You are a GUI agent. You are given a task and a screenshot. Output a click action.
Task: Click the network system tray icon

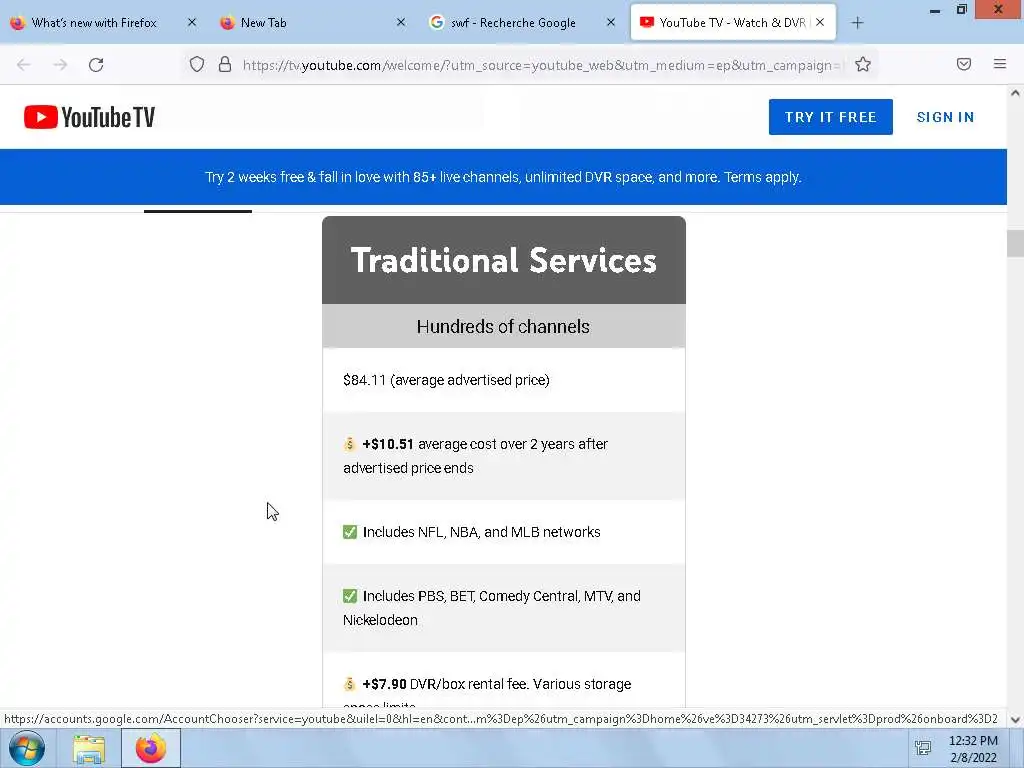pos(923,748)
